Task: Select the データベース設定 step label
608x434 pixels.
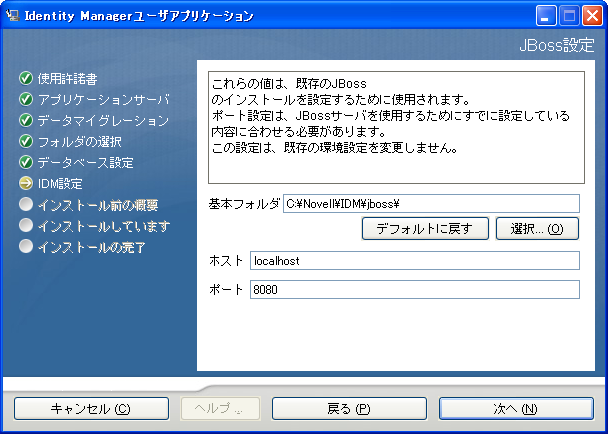Action: [x=85, y=163]
